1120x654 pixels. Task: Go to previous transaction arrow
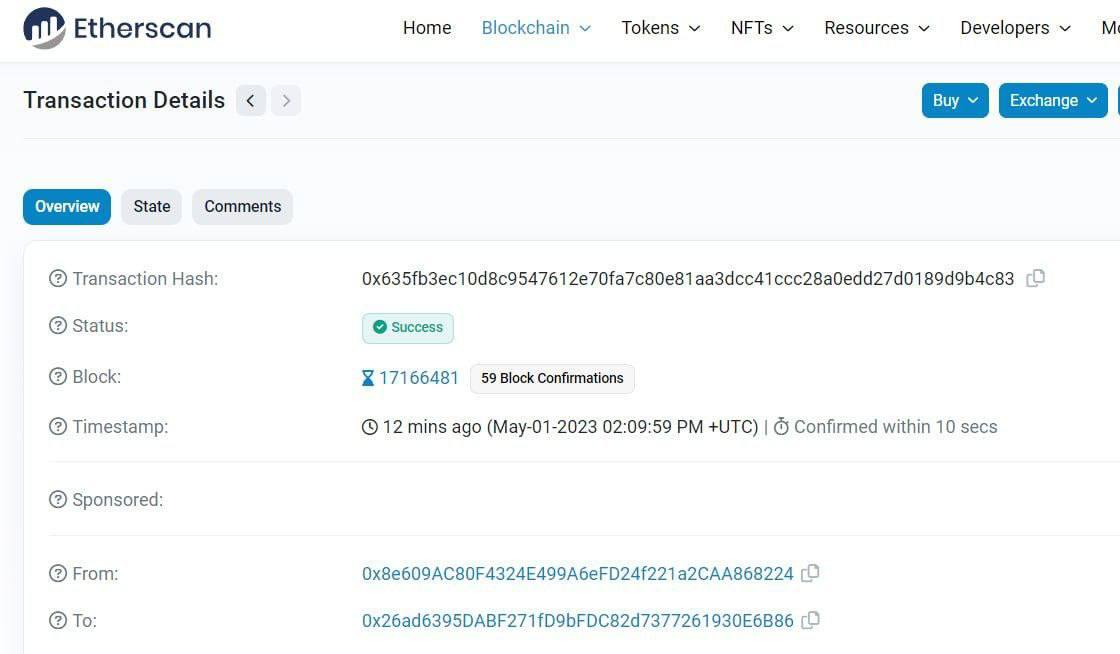[x=251, y=100]
